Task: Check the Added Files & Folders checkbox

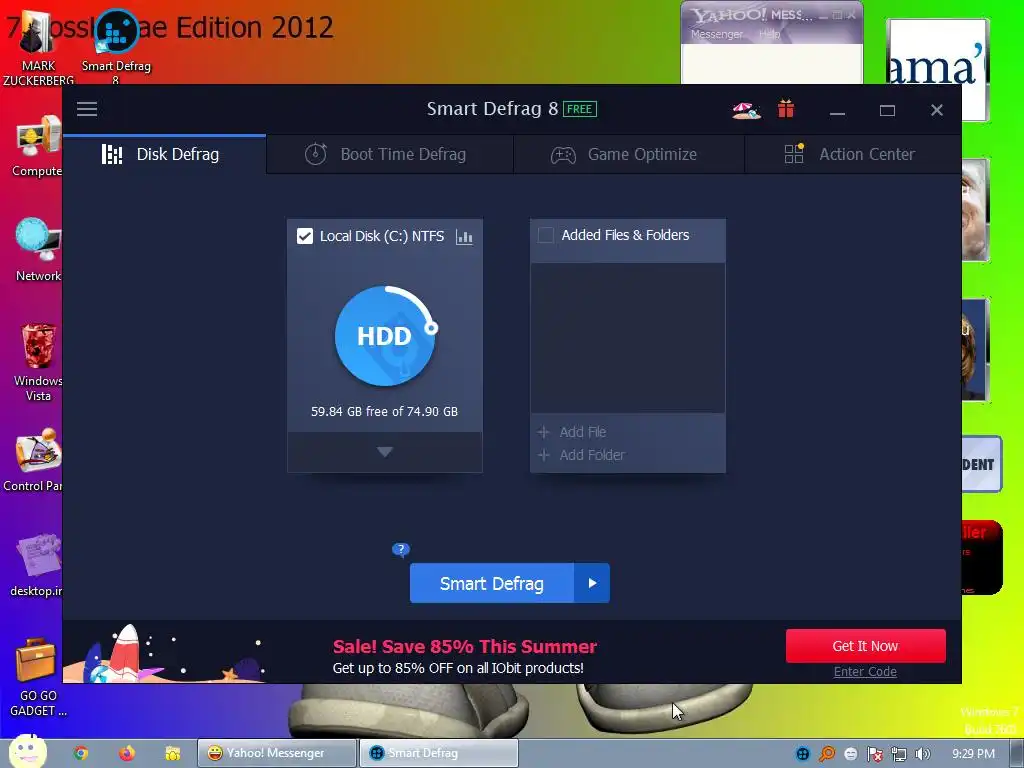Action: [545, 235]
